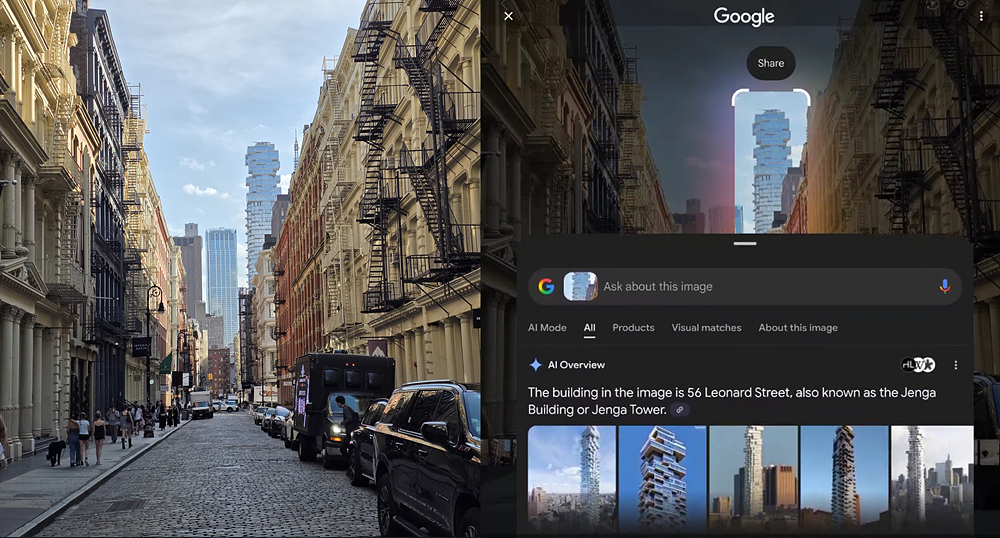The width and height of the screenshot is (1000, 538).
Task: Open the About this image tab
Action: pyautogui.click(x=797, y=328)
